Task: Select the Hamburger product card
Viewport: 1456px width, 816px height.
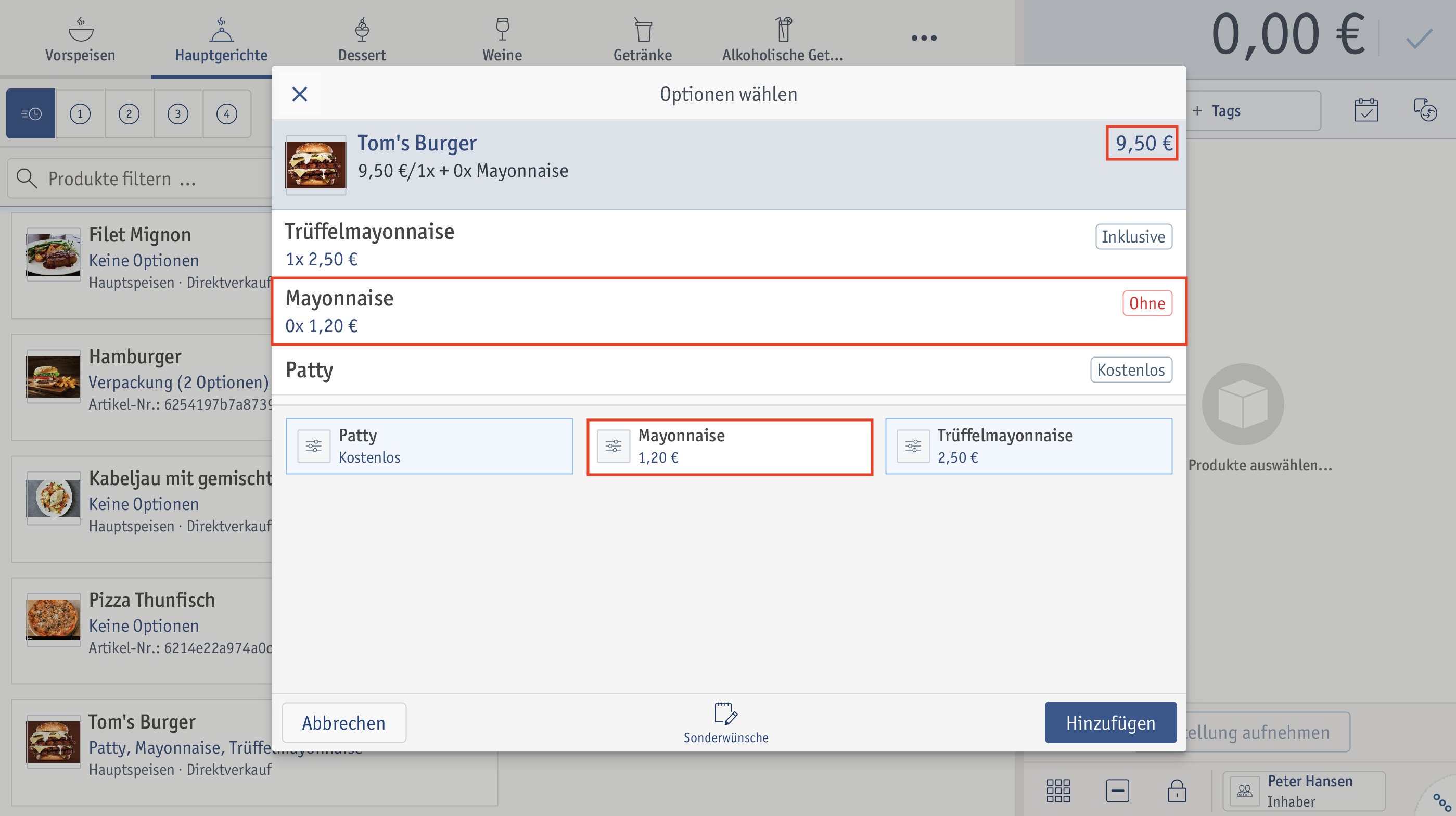Action: (x=142, y=387)
